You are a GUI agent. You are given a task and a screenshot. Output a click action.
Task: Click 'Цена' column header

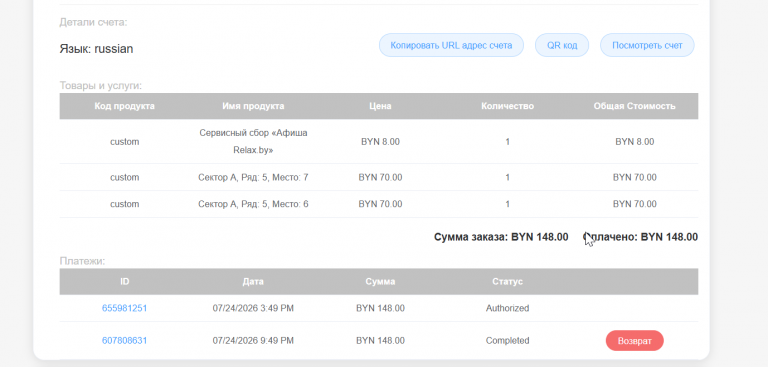pyautogui.click(x=381, y=106)
